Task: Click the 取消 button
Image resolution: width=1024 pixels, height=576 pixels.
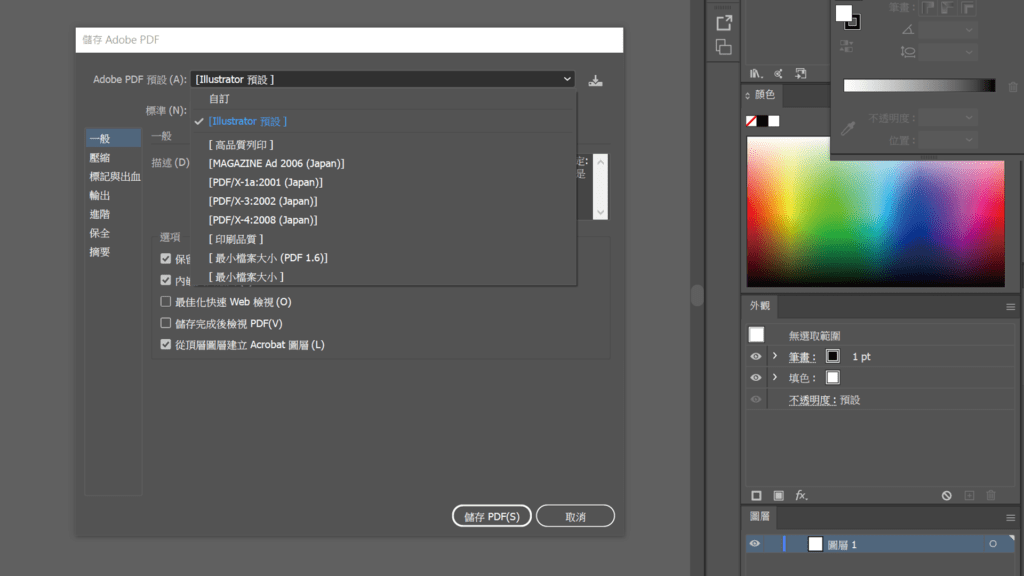Action: pyautogui.click(x=575, y=516)
